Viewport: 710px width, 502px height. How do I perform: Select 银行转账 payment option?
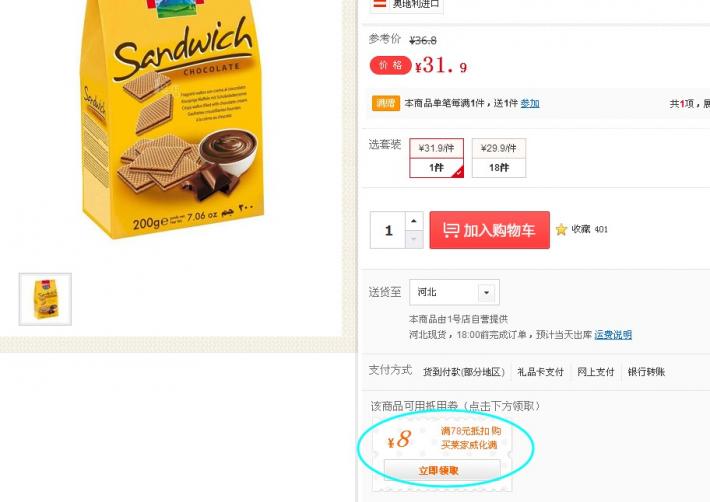click(646, 372)
